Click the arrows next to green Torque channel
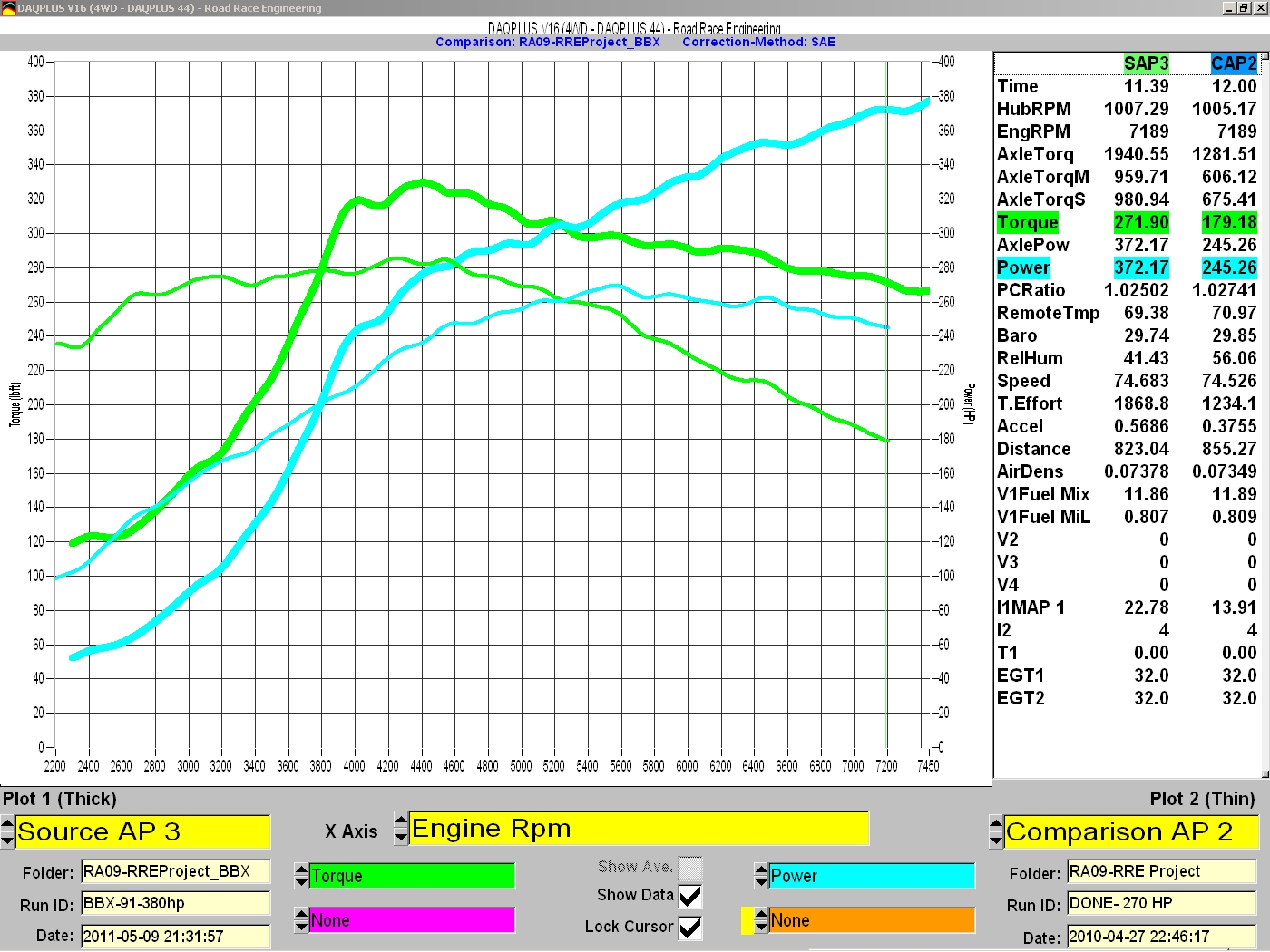 pyautogui.click(x=302, y=876)
